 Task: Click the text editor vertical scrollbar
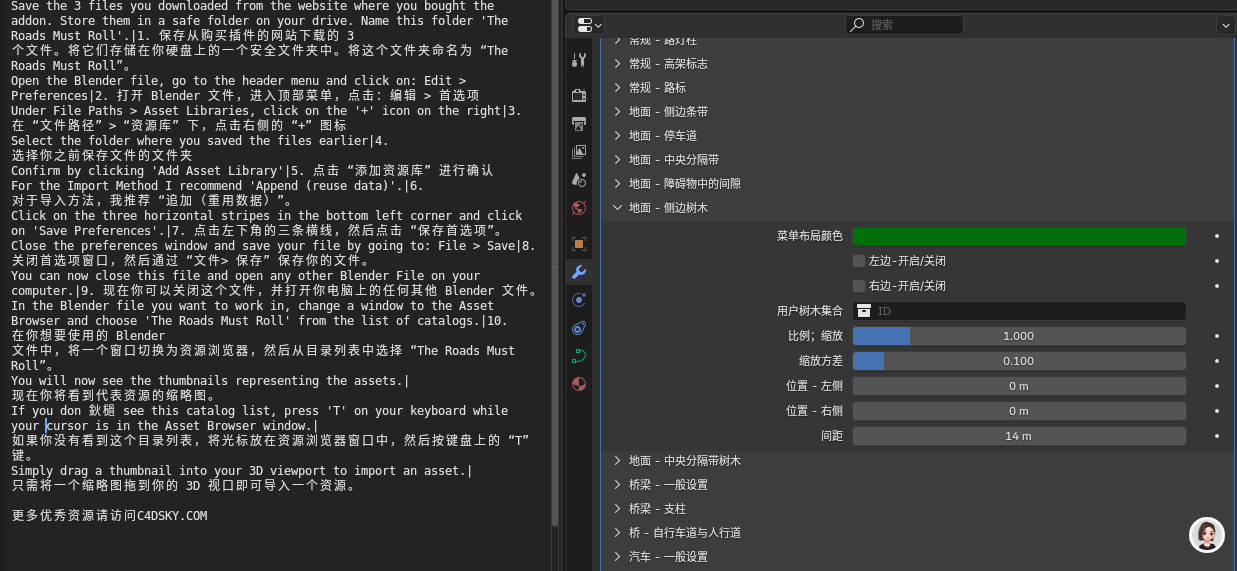coord(555,262)
